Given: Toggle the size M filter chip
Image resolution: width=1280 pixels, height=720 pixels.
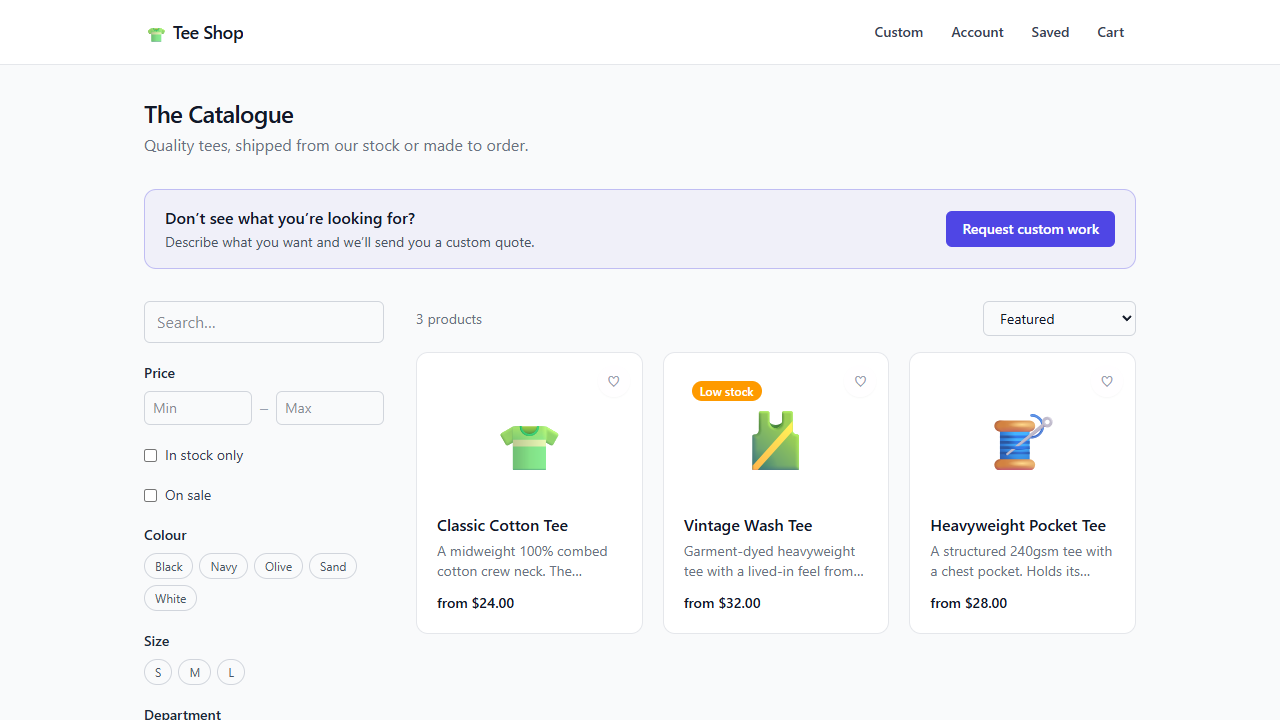Looking at the screenshot, I should tap(195, 672).
